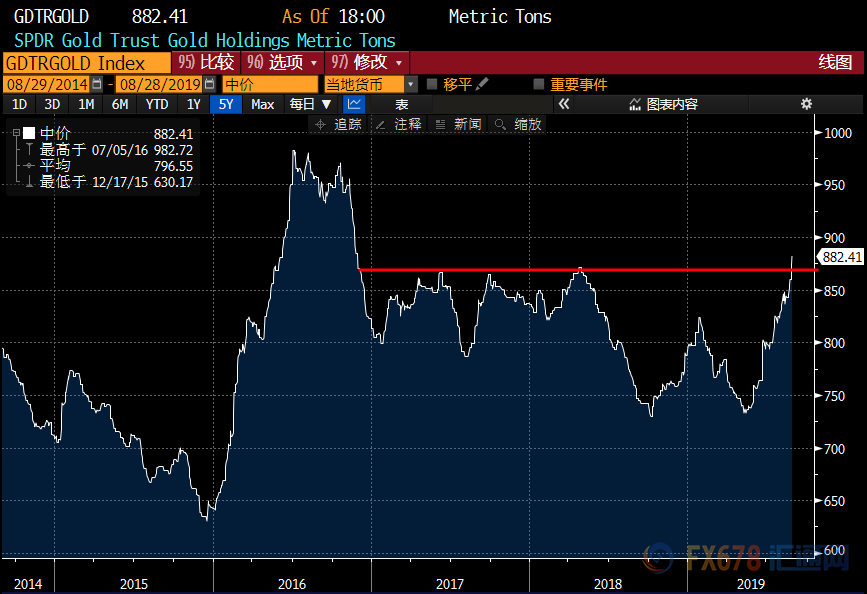Expand the 当地货币 currency dropdown arrow

coord(411,85)
